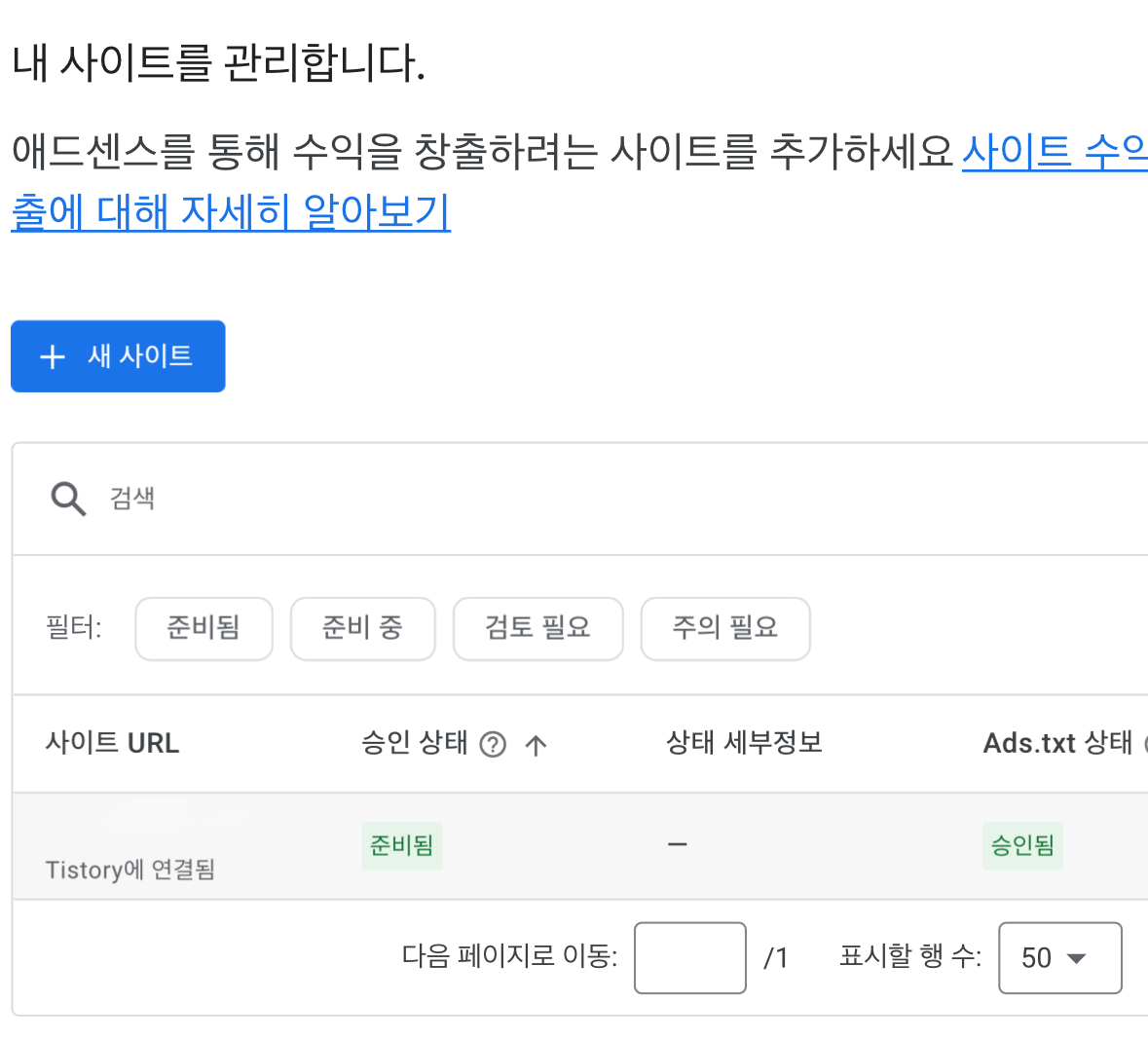
Task: Open the help tooltip next to 승인 상태
Action: [493, 743]
